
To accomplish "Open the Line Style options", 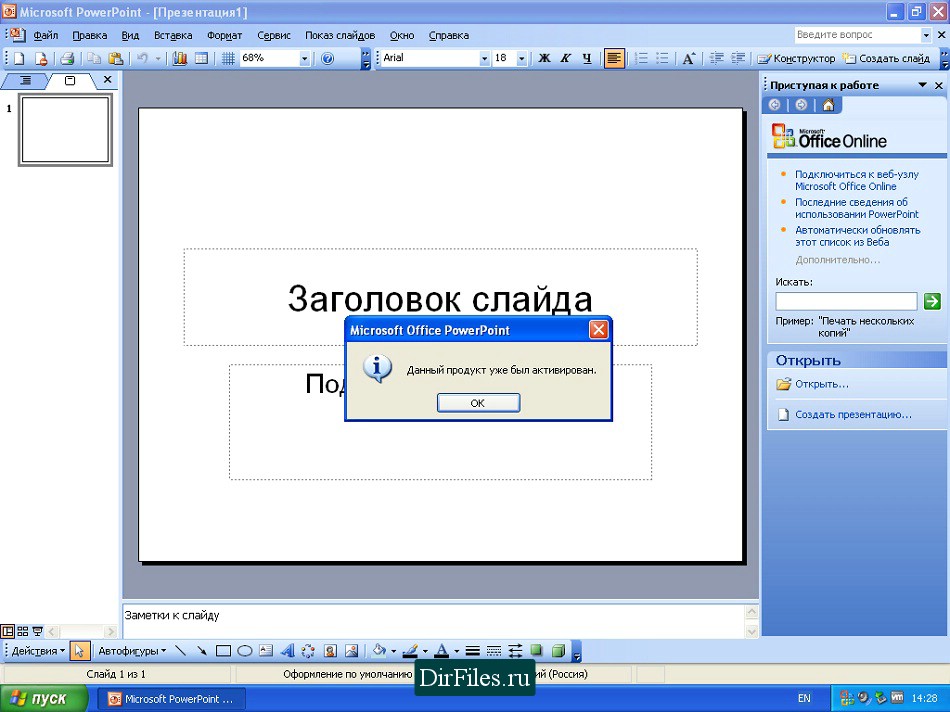I will pos(473,651).
